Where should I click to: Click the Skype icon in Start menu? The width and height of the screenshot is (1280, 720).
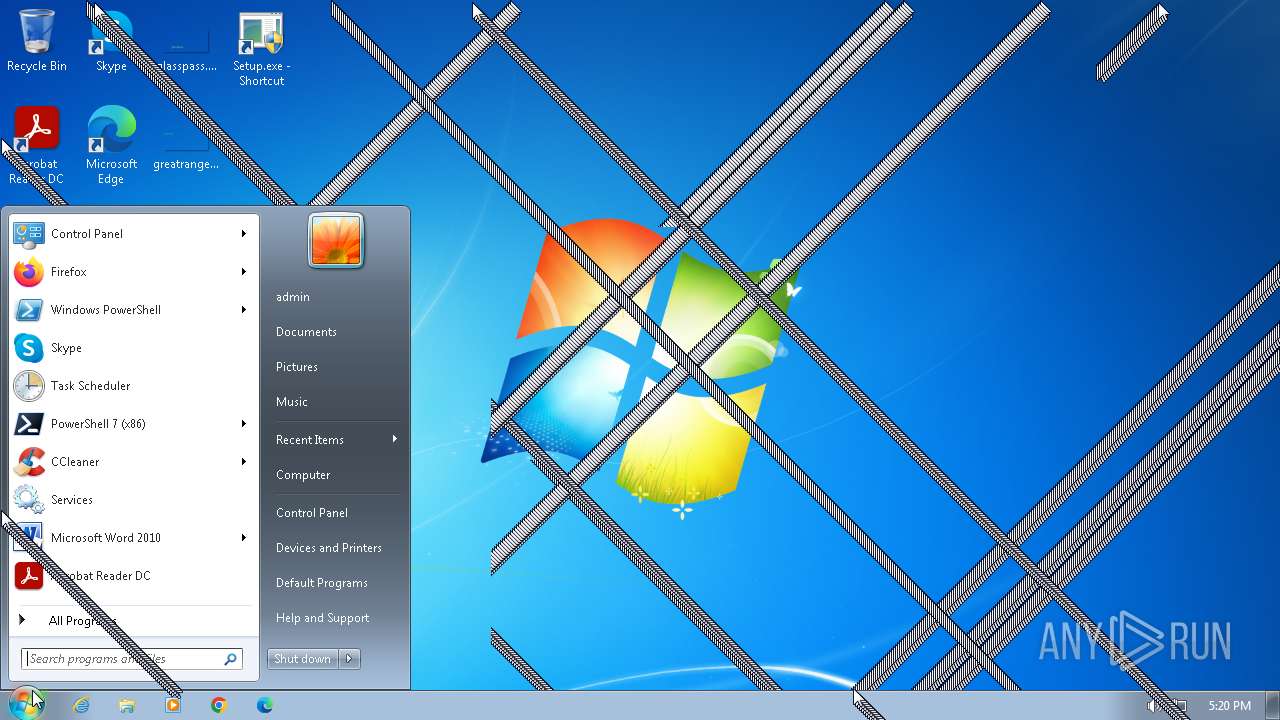[x=29, y=348]
